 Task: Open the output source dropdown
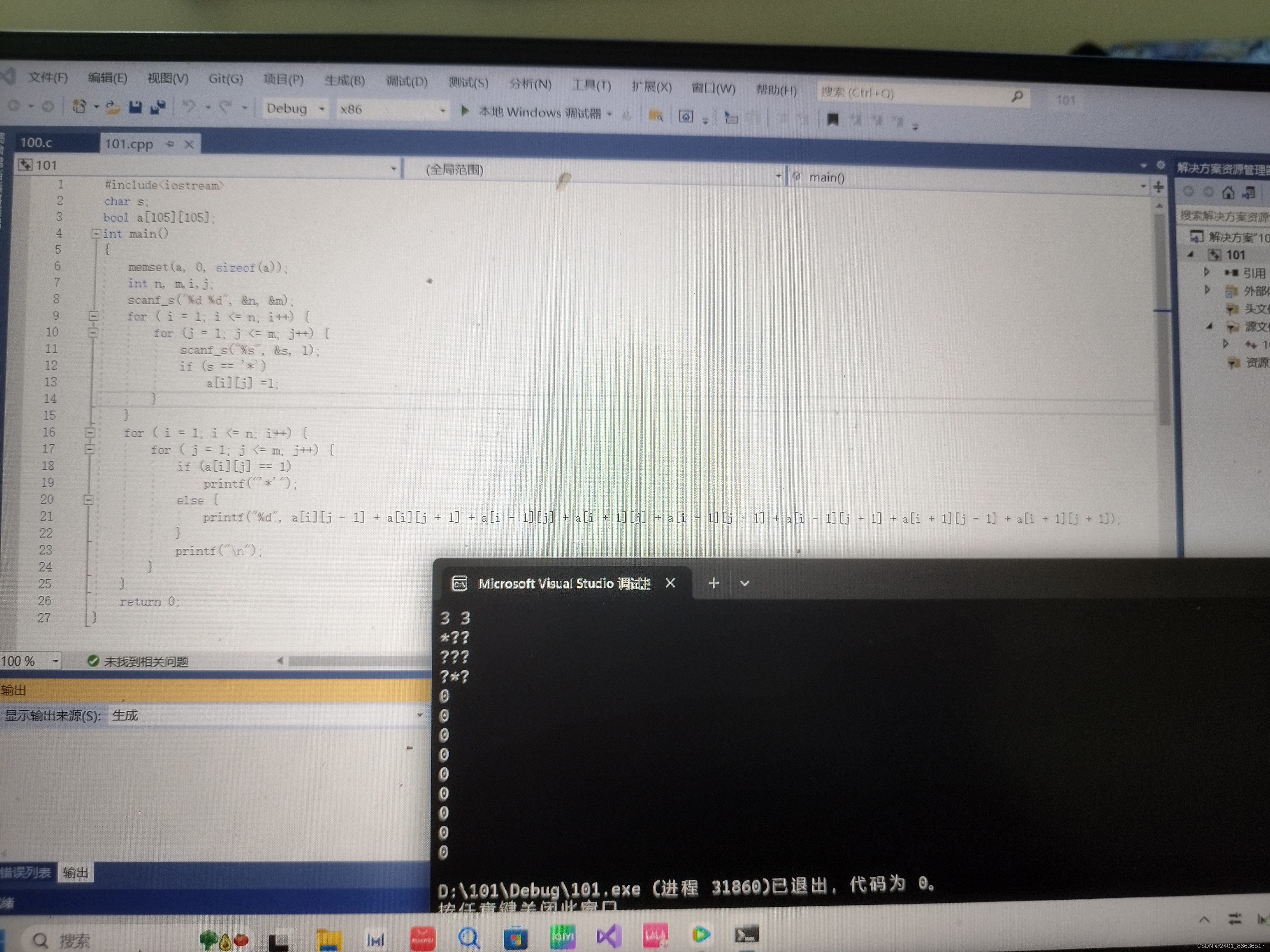click(x=419, y=715)
